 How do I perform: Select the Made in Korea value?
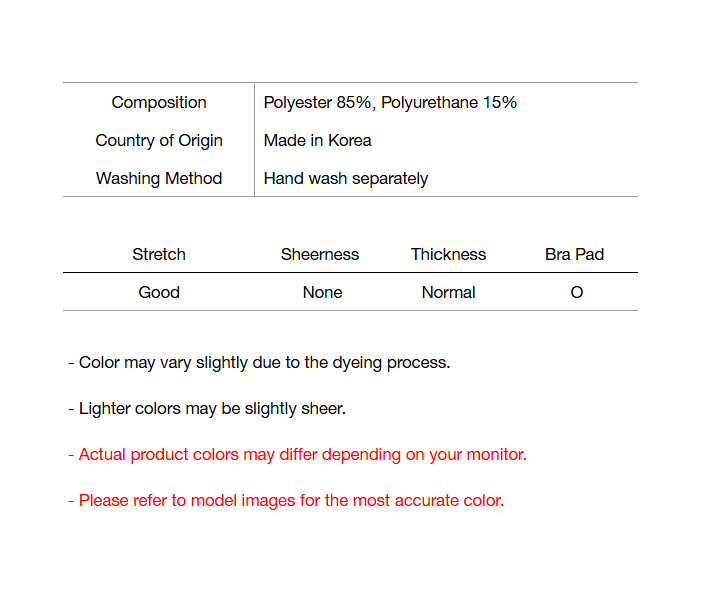[317, 140]
